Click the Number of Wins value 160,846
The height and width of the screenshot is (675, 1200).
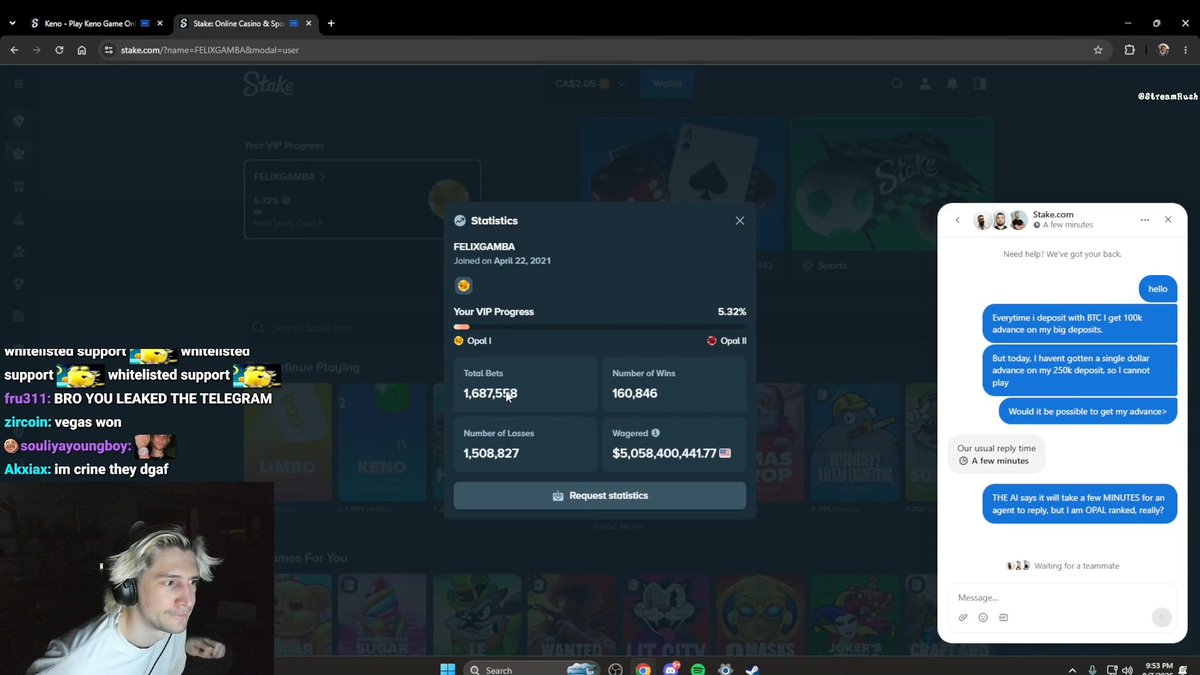pos(635,394)
